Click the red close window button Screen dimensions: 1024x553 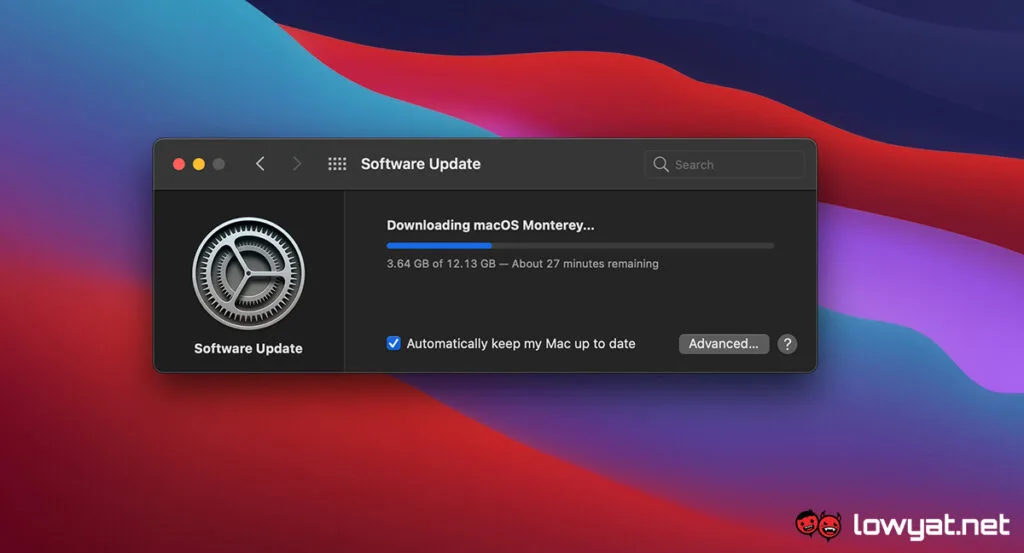coord(178,164)
